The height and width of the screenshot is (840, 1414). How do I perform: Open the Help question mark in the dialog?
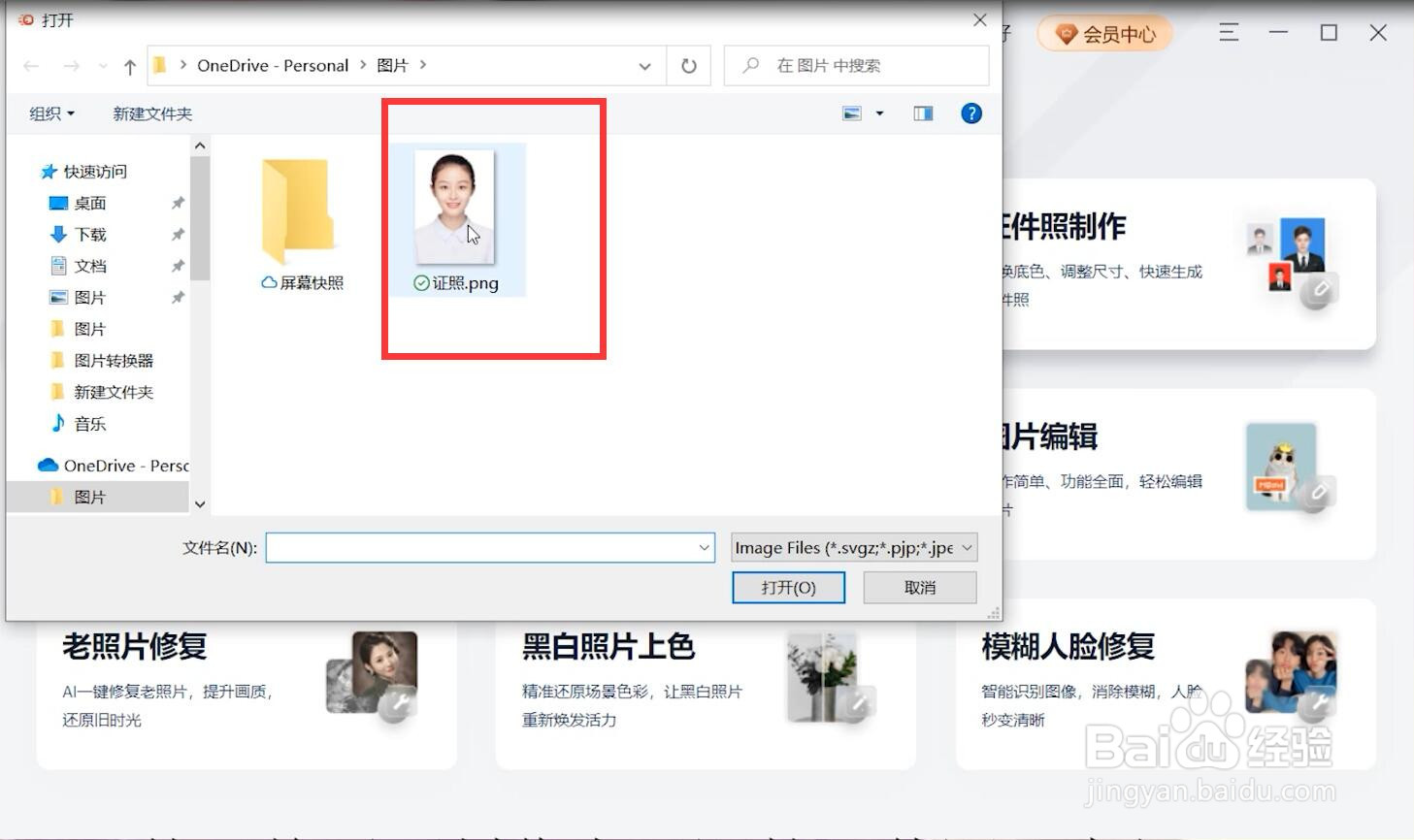(x=970, y=113)
